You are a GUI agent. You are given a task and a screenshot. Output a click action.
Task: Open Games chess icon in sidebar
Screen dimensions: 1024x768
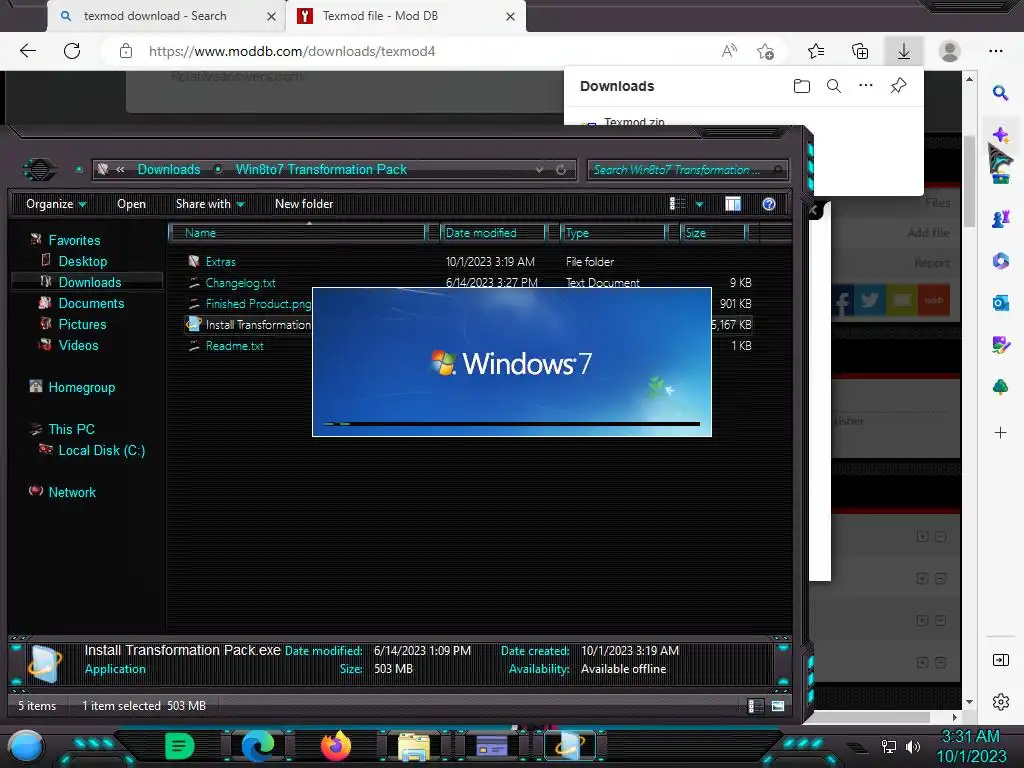1000,218
